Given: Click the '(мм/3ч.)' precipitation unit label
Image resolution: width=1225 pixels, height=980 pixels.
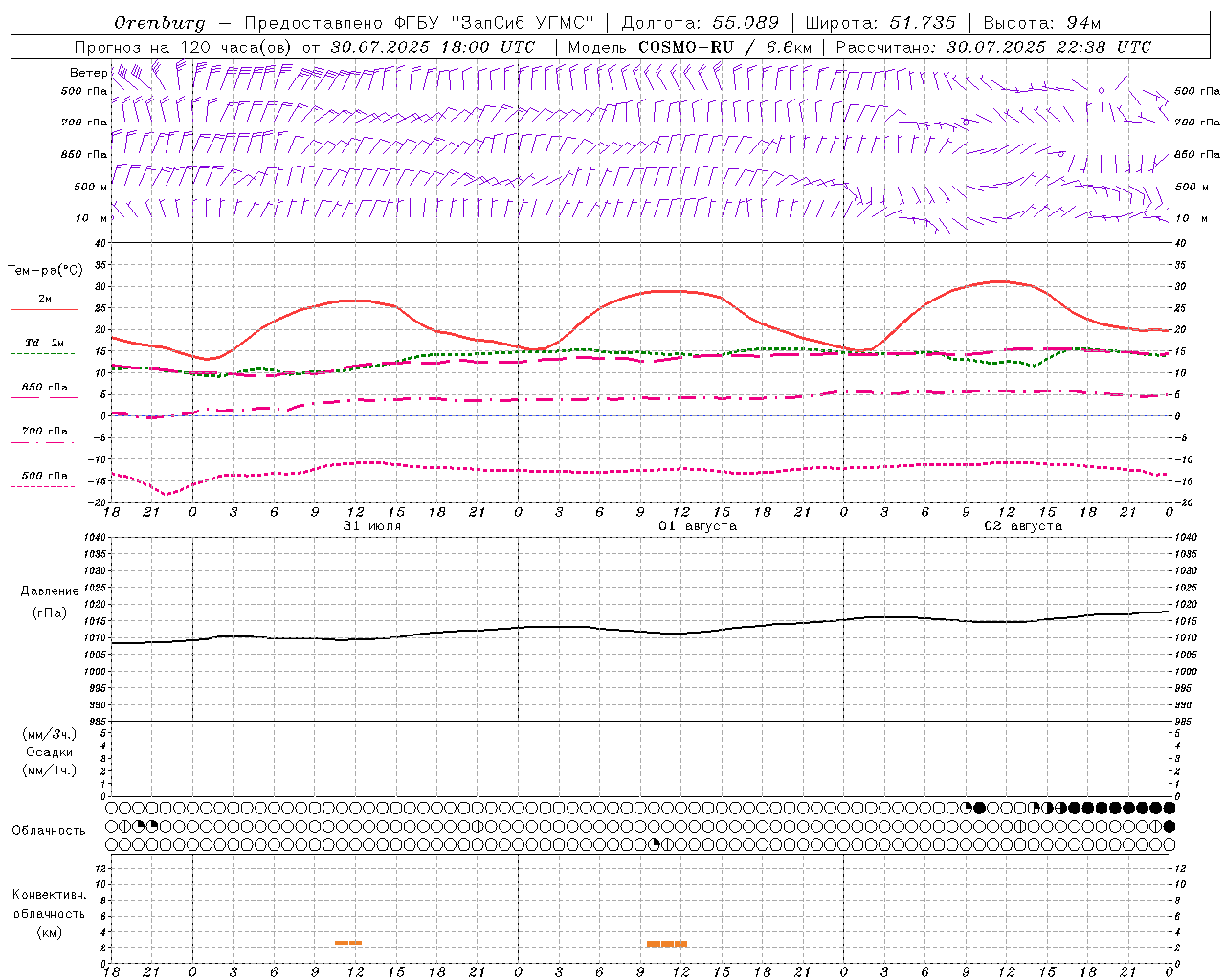Looking at the screenshot, I should coord(50,734).
